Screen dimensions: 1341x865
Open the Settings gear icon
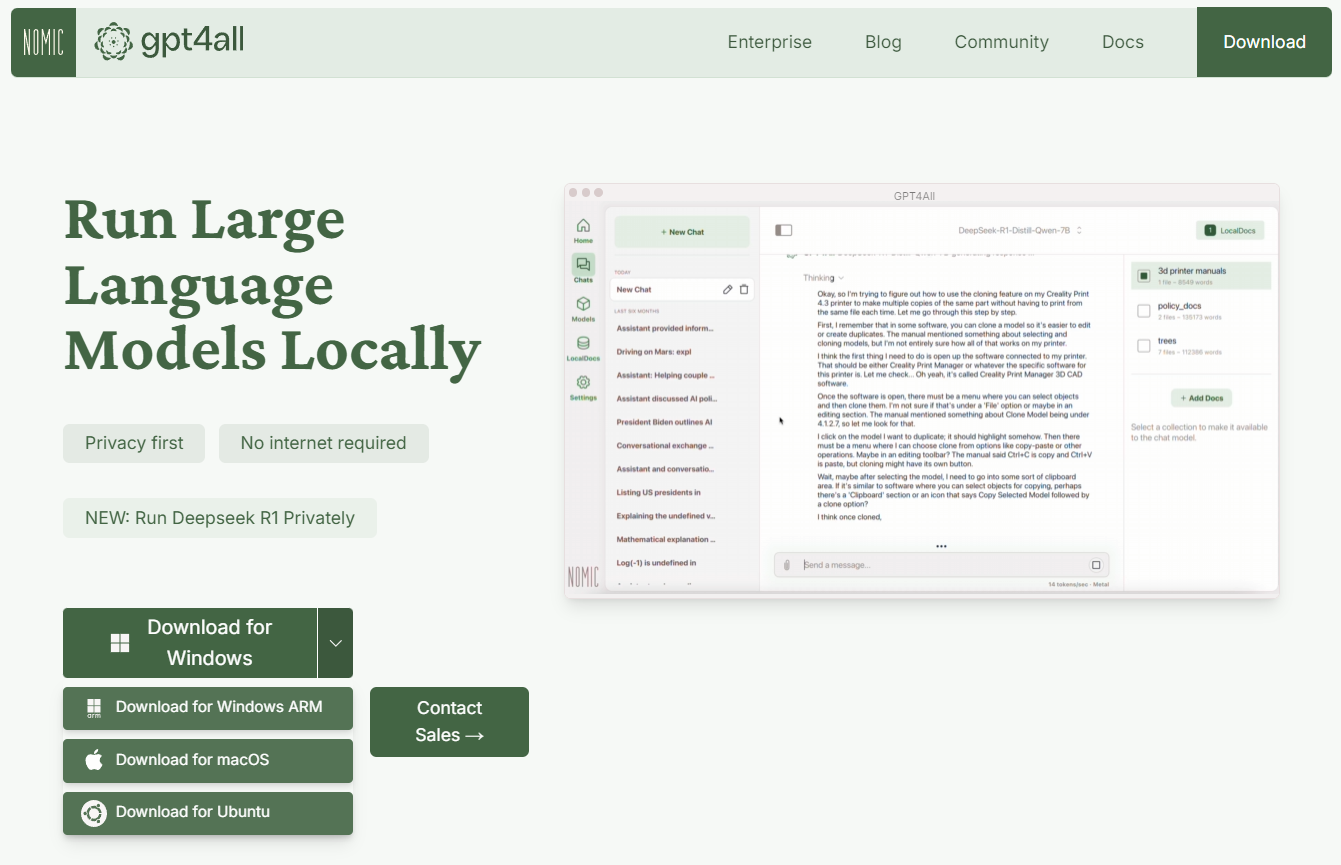583,382
